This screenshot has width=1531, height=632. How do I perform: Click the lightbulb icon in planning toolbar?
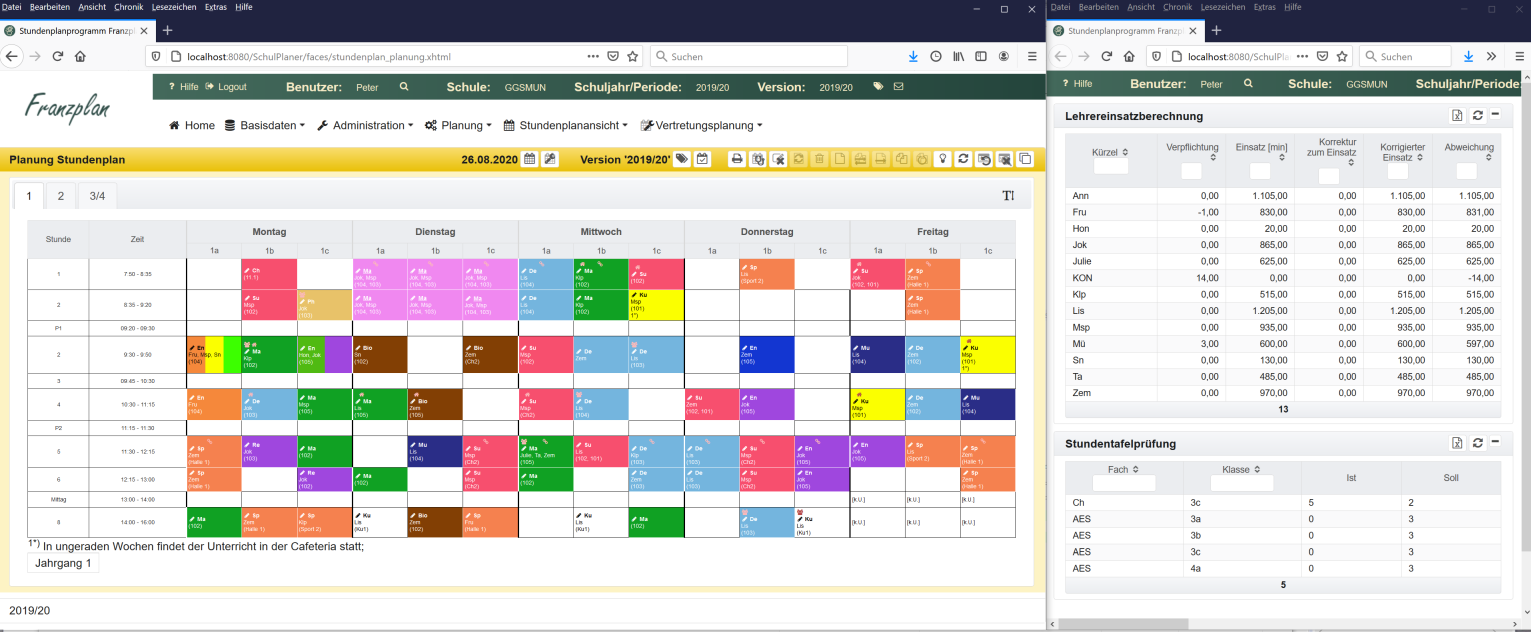[x=941, y=159]
